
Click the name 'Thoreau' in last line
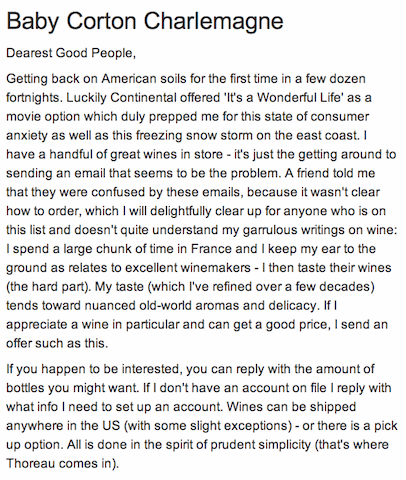[x=31, y=464]
